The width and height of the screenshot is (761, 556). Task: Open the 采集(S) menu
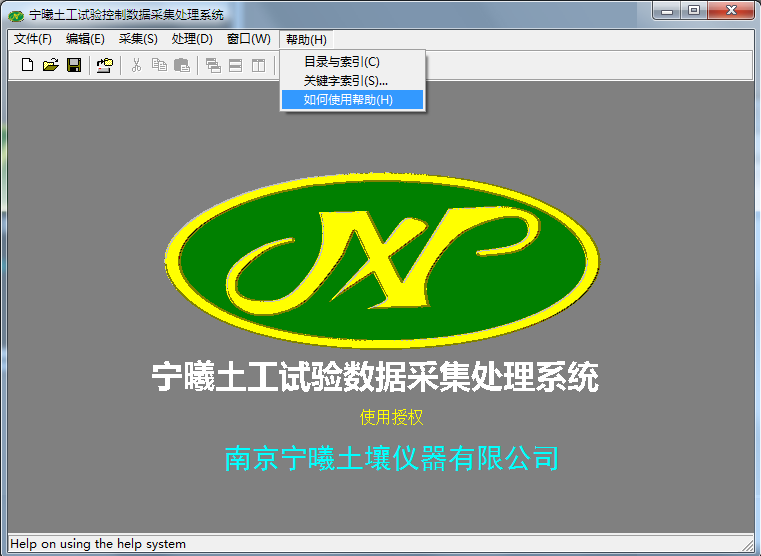[138, 39]
